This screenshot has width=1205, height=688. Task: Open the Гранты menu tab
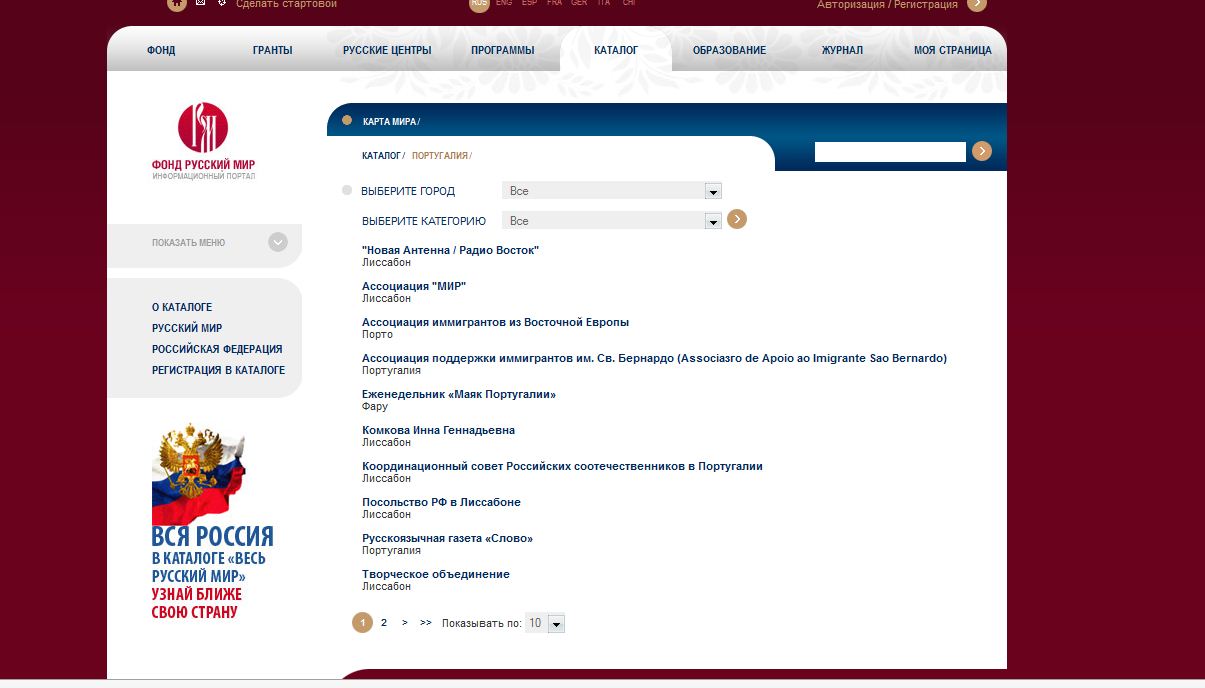pos(273,50)
